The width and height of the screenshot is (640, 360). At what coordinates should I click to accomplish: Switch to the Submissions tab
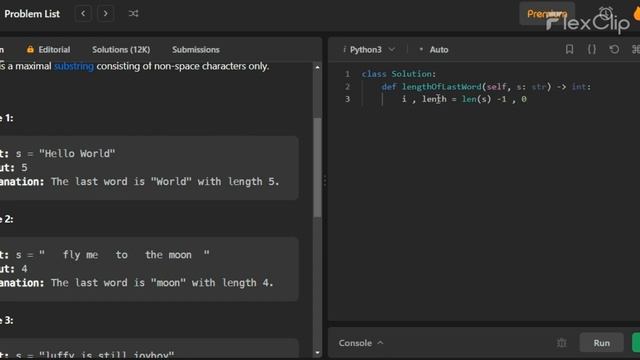click(x=196, y=49)
